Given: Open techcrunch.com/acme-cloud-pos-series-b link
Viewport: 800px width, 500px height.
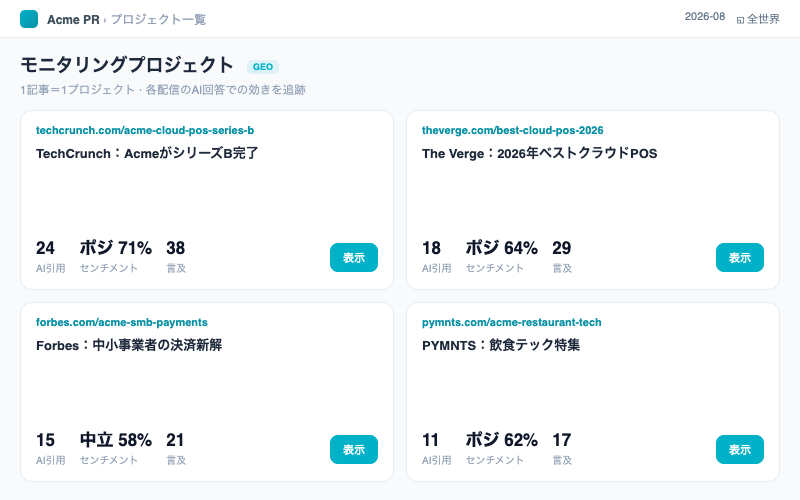Looking at the screenshot, I should tap(145, 130).
